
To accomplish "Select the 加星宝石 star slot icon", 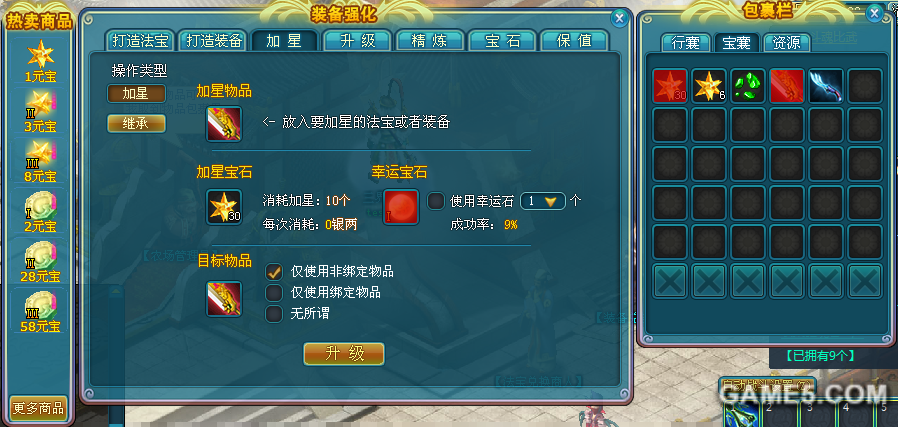I will (x=224, y=207).
